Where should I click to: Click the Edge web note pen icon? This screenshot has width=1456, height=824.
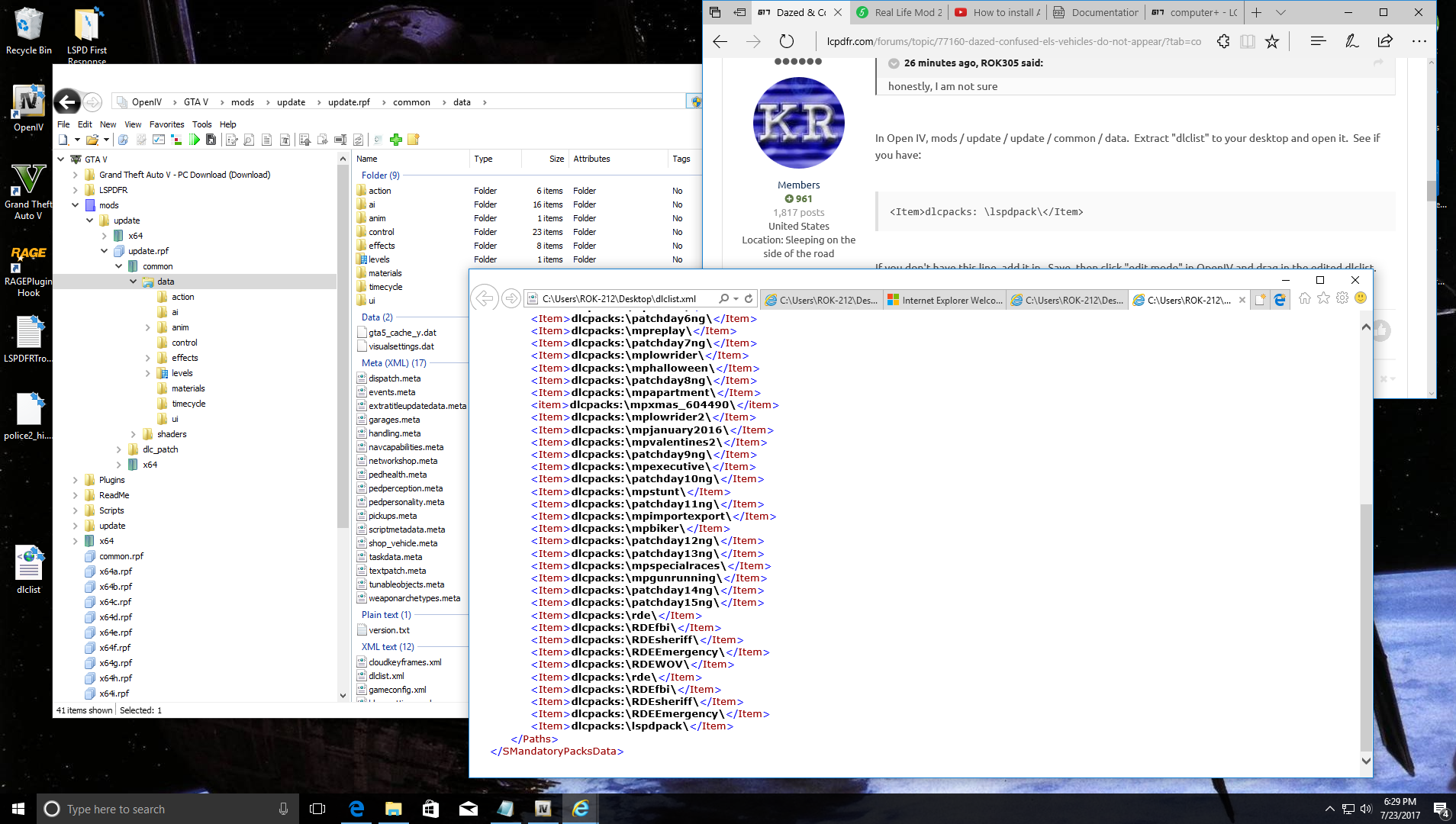(x=1351, y=41)
